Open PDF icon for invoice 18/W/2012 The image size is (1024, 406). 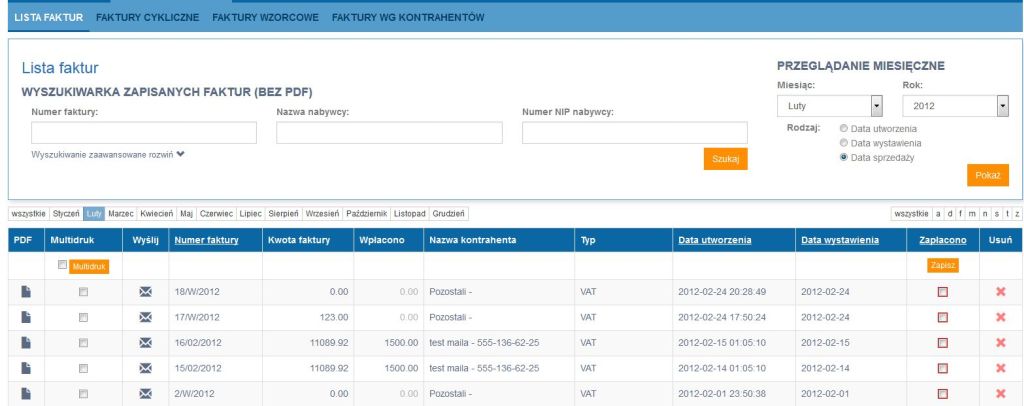(x=25, y=292)
